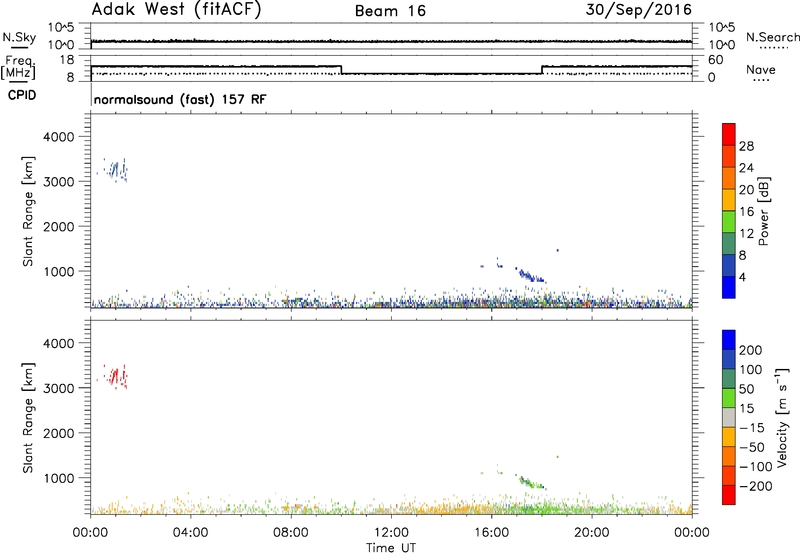Select the '1000' tick of the velocity panel
This screenshot has width=800, height=554.
[x=58, y=478]
